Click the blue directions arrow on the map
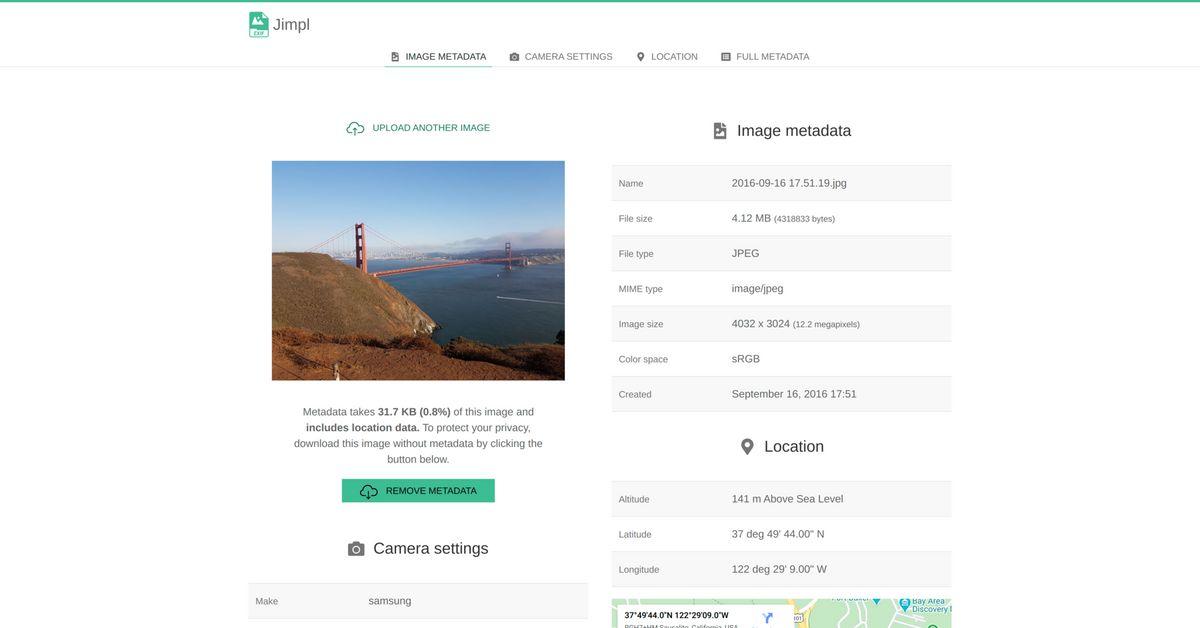1200x628 pixels. coord(768,618)
